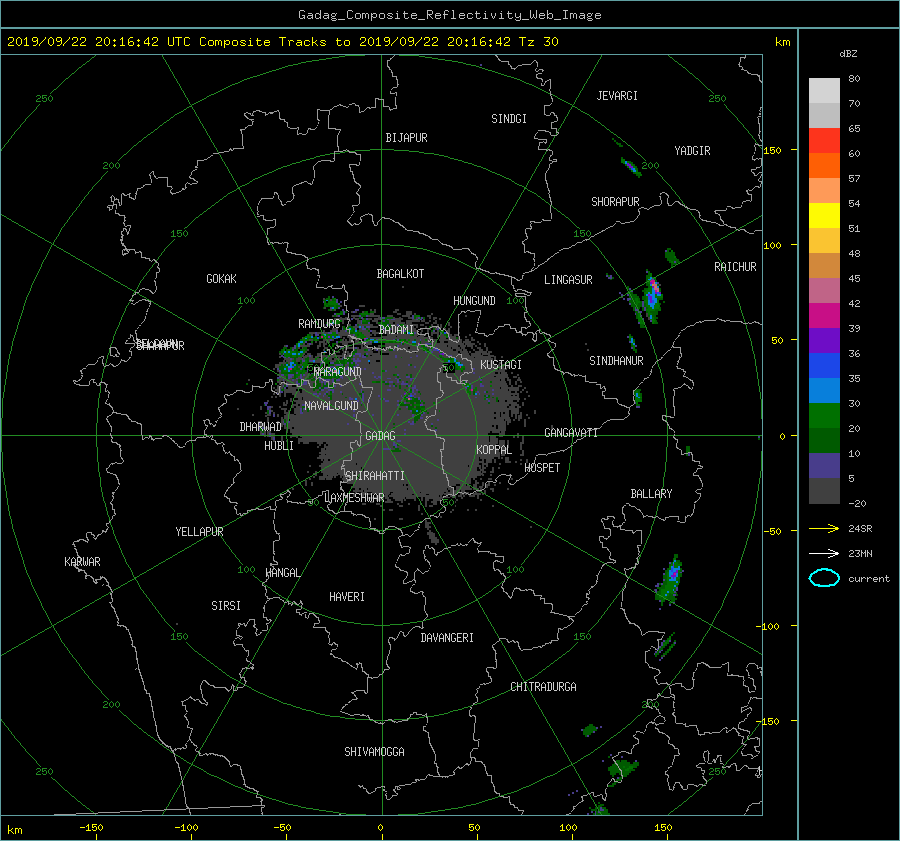Select the dark gray 5 to -20 dBZ band
The height and width of the screenshot is (841, 900).
click(x=824, y=490)
